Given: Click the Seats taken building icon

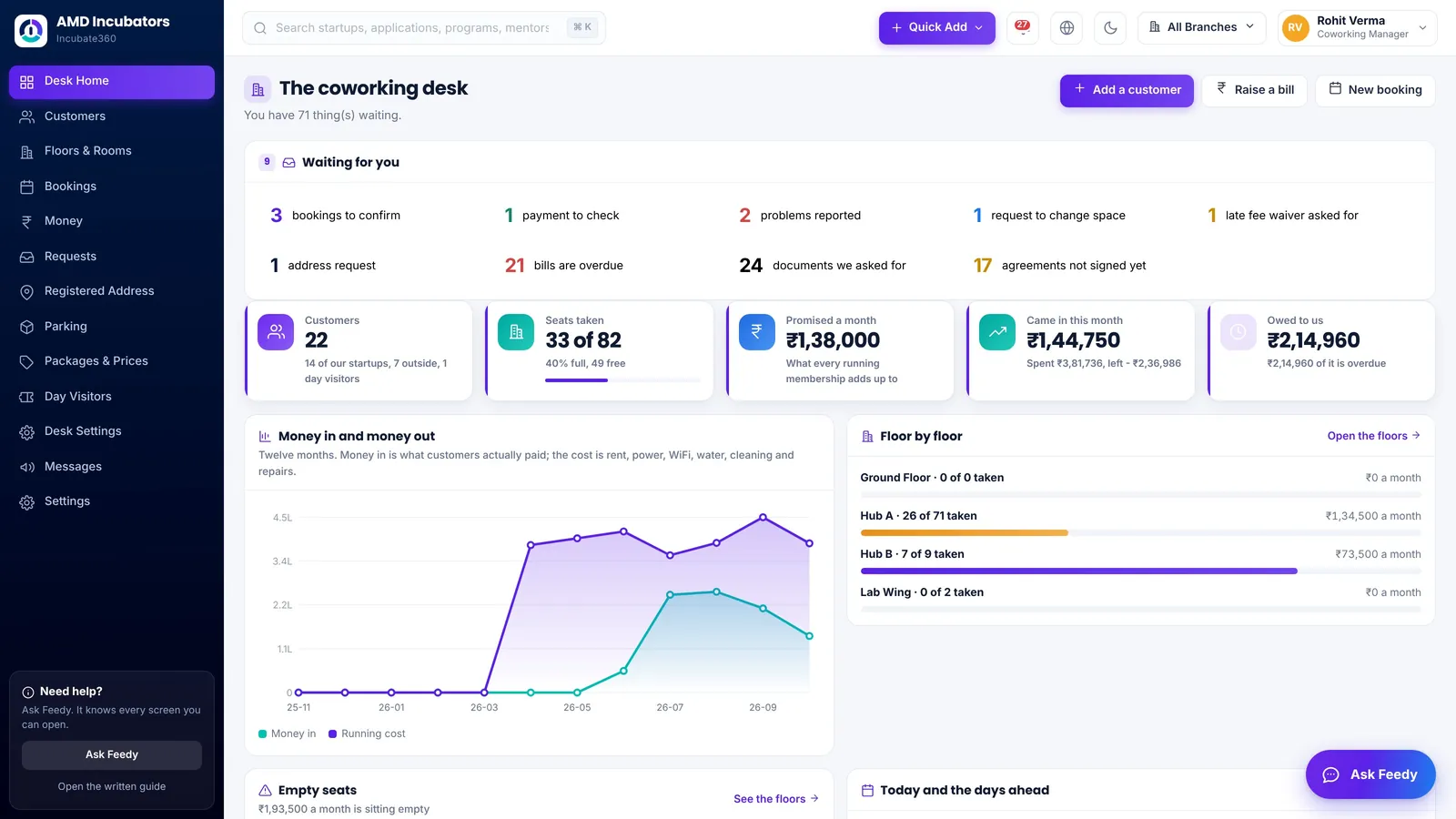Looking at the screenshot, I should coord(516,332).
